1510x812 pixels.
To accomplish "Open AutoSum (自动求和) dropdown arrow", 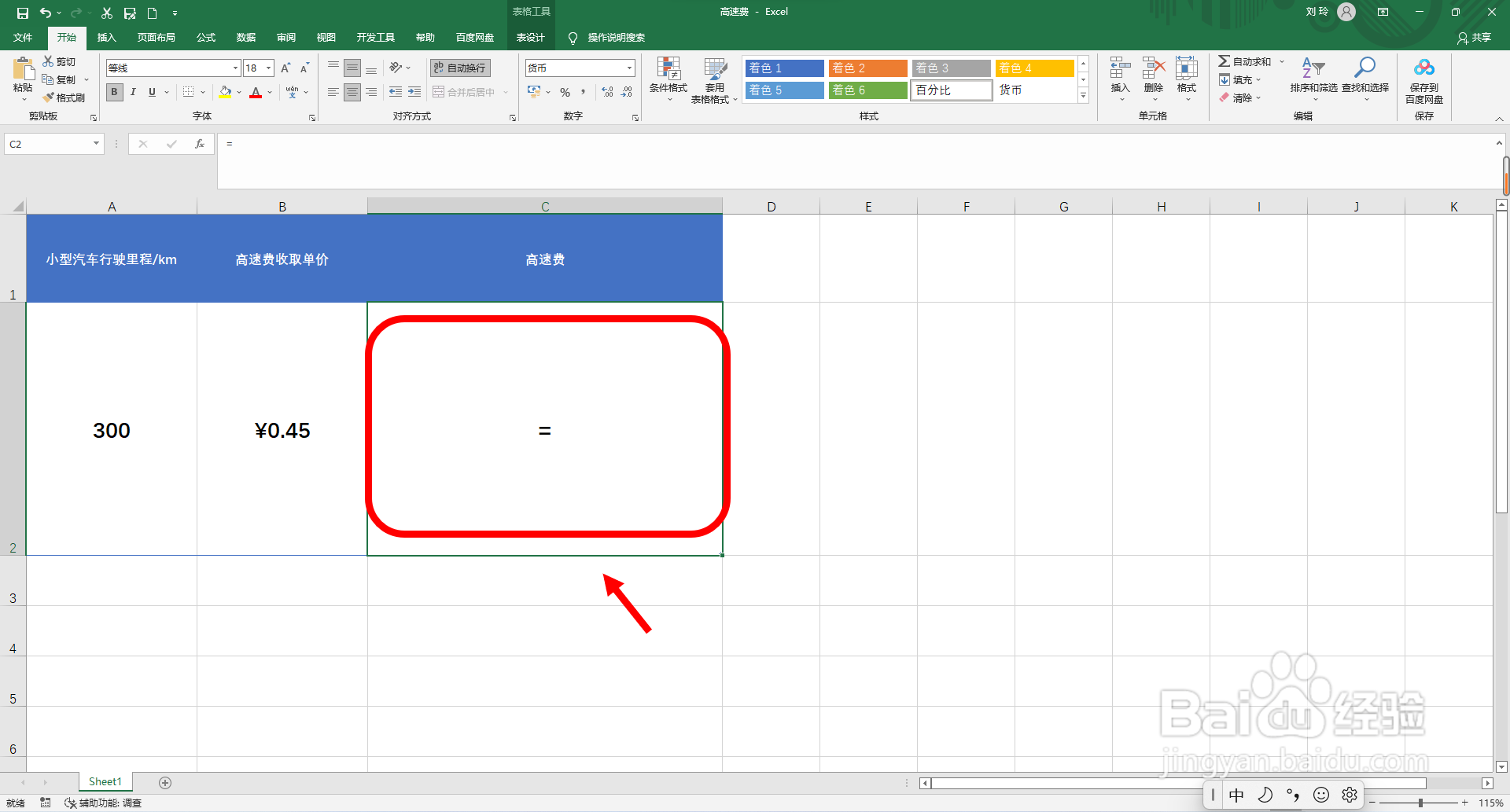I will point(1281,61).
